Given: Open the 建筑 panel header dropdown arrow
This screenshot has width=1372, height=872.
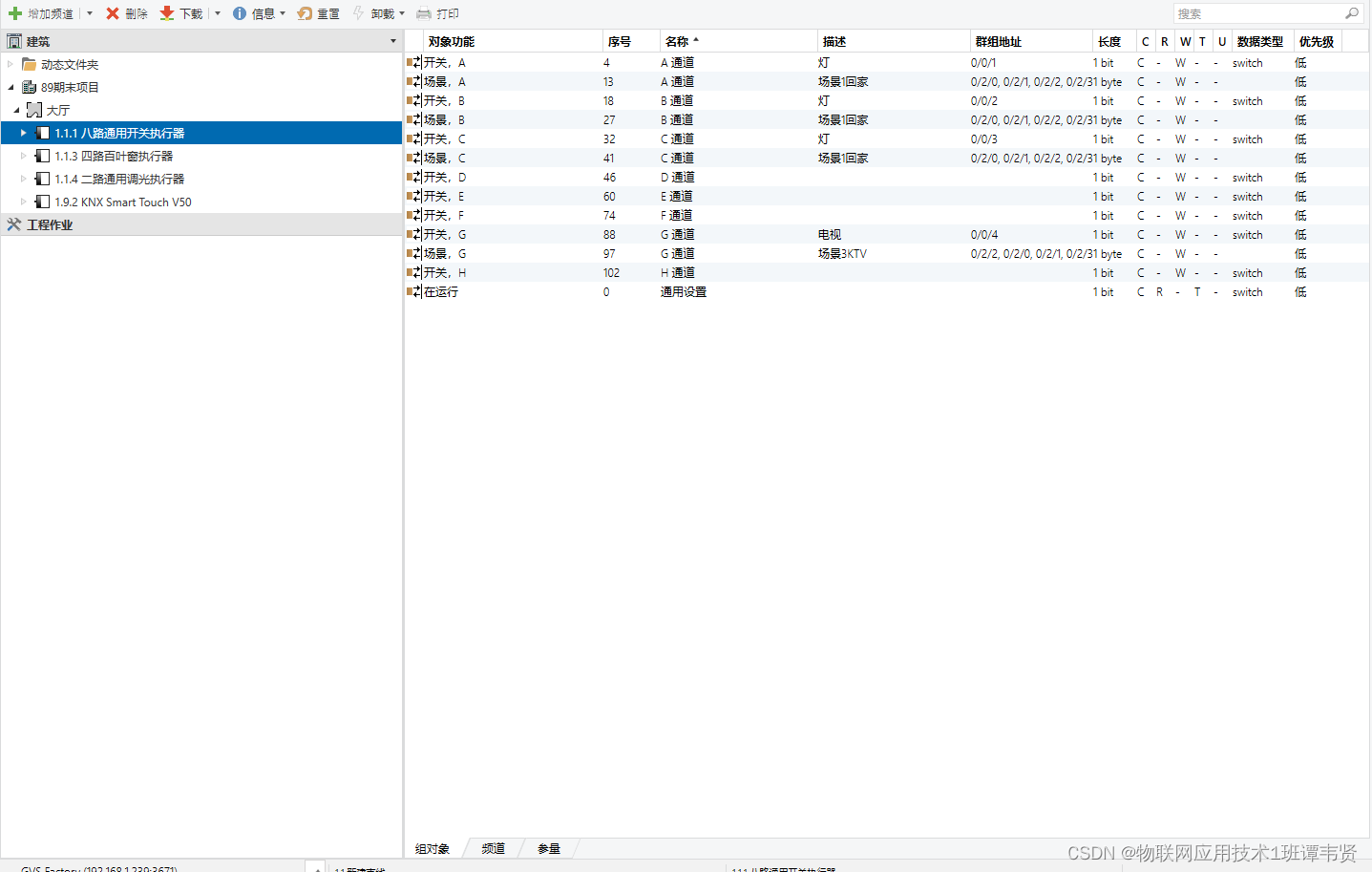Looking at the screenshot, I should coord(393,41).
